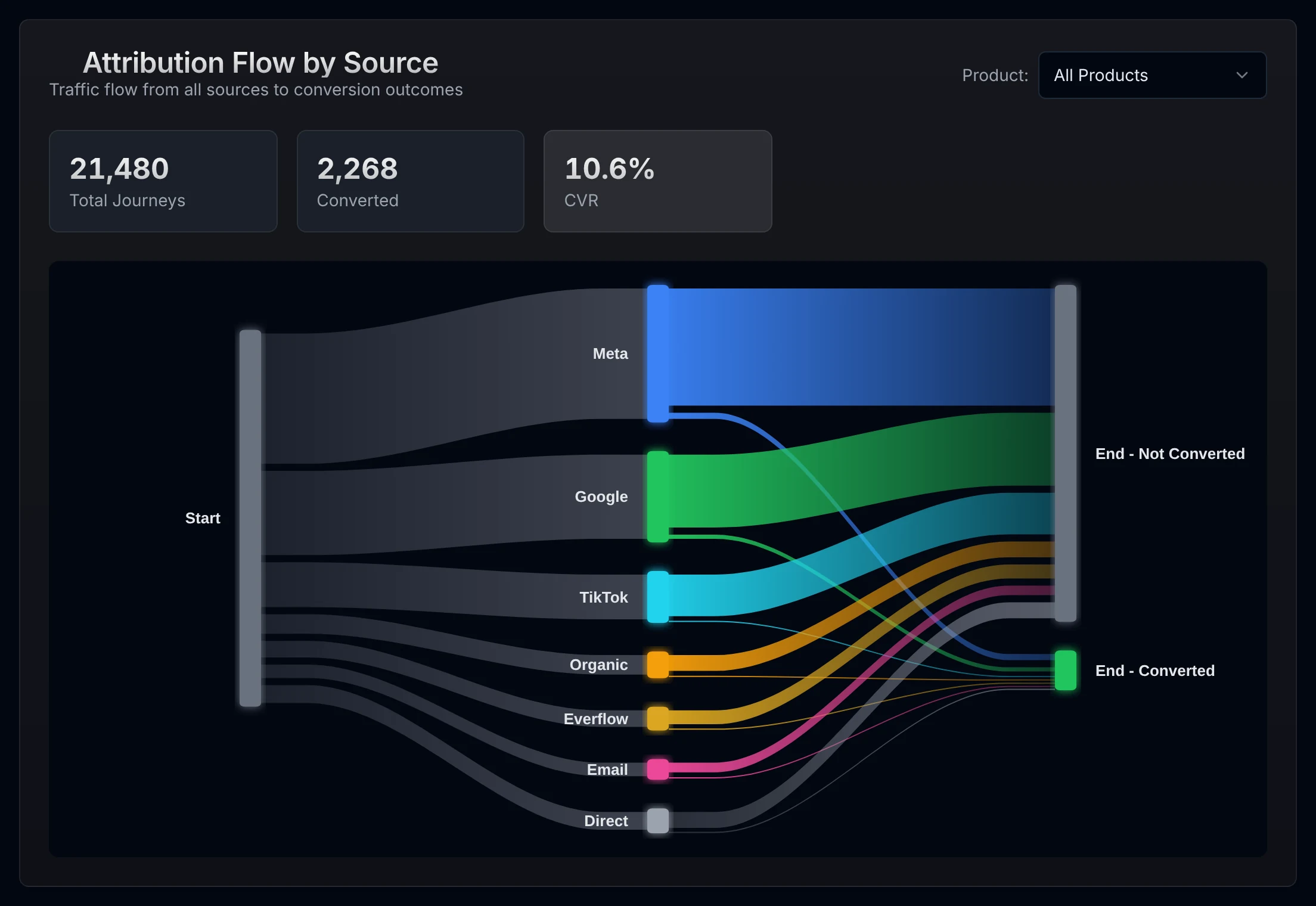Click the Meta label
The height and width of the screenshot is (906, 1316).
[610, 353]
